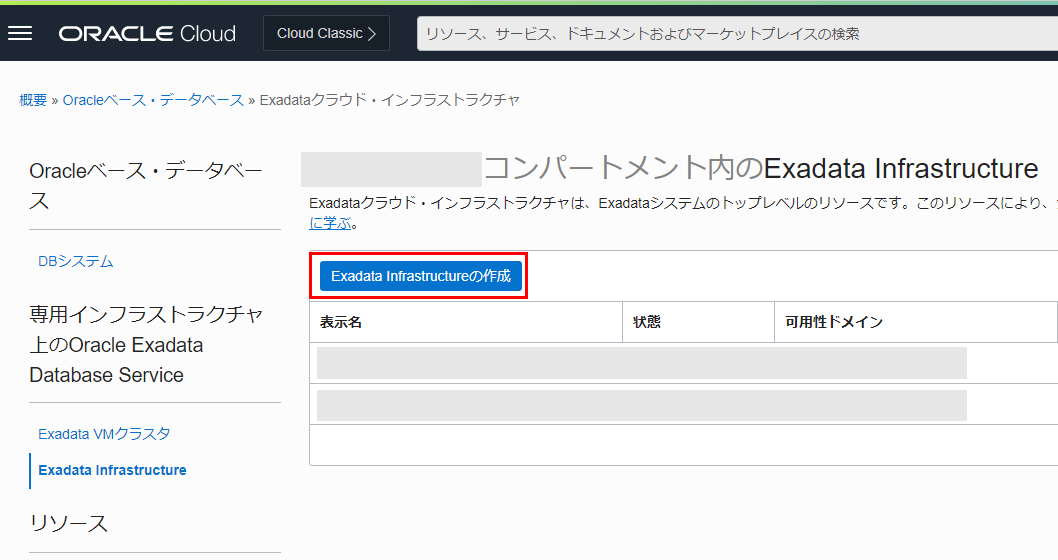Screen dimensions: 1058x560
Task: Open the Cloud Classic switcher
Action: (326, 33)
